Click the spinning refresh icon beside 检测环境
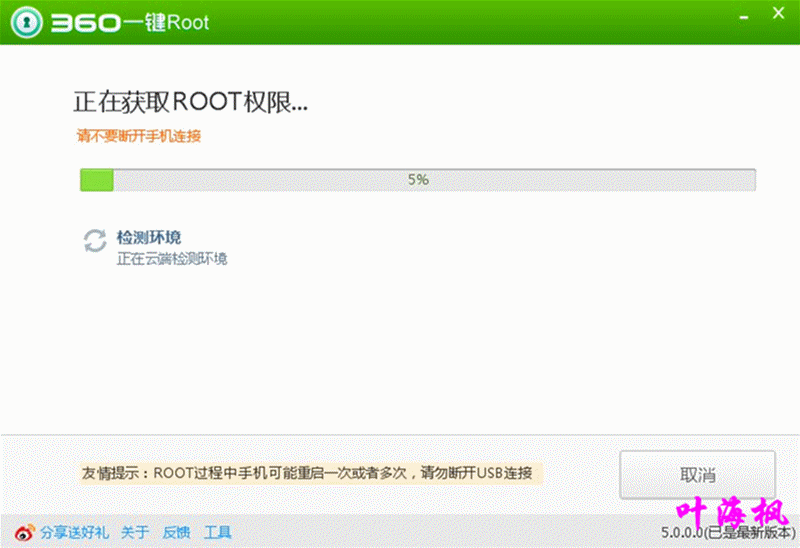Image resolution: width=800 pixels, height=548 pixels. (95, 241)
